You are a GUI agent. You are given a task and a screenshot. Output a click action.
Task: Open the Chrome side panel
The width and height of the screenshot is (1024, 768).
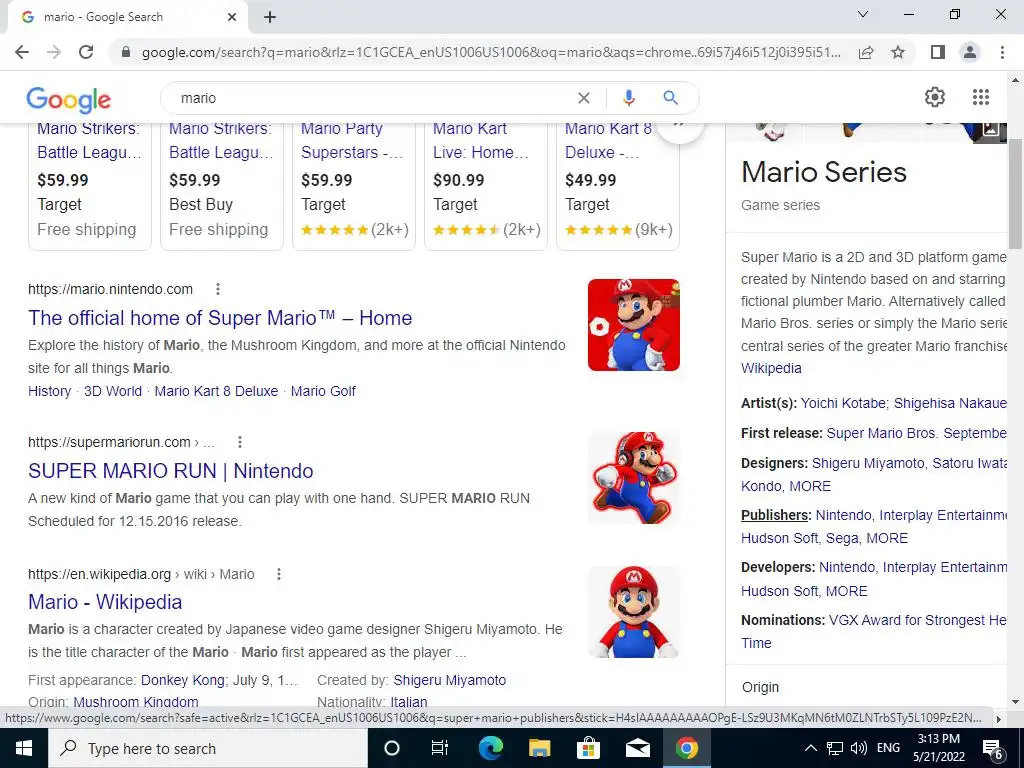938,52
